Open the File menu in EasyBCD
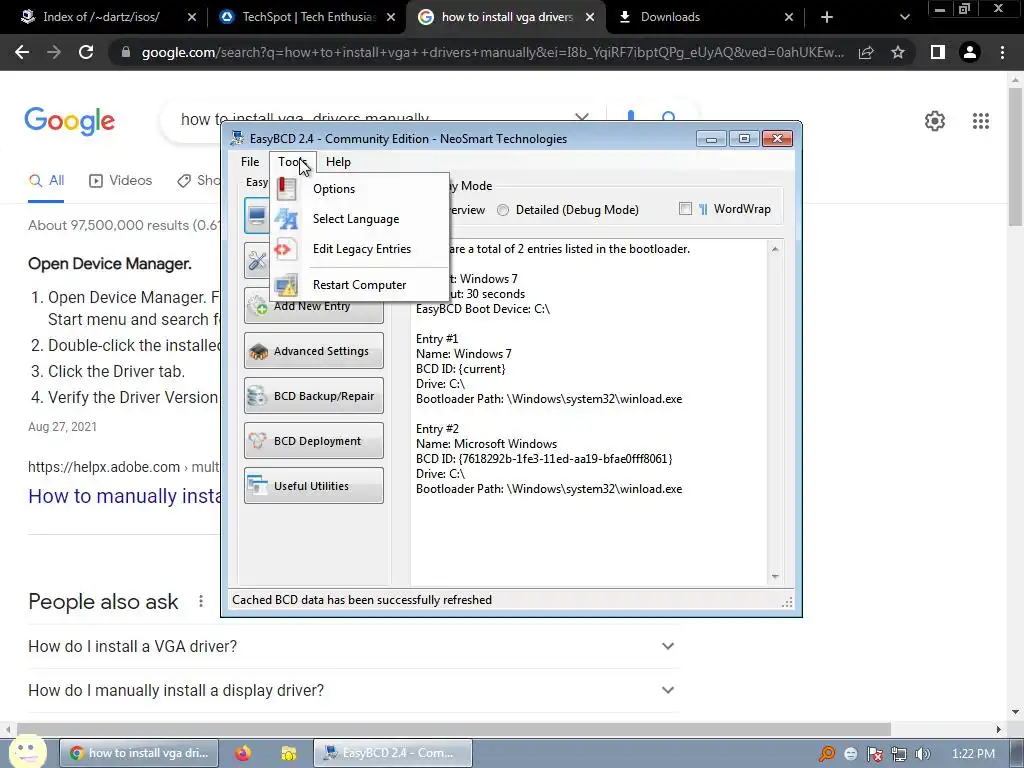 coord(250,162)
